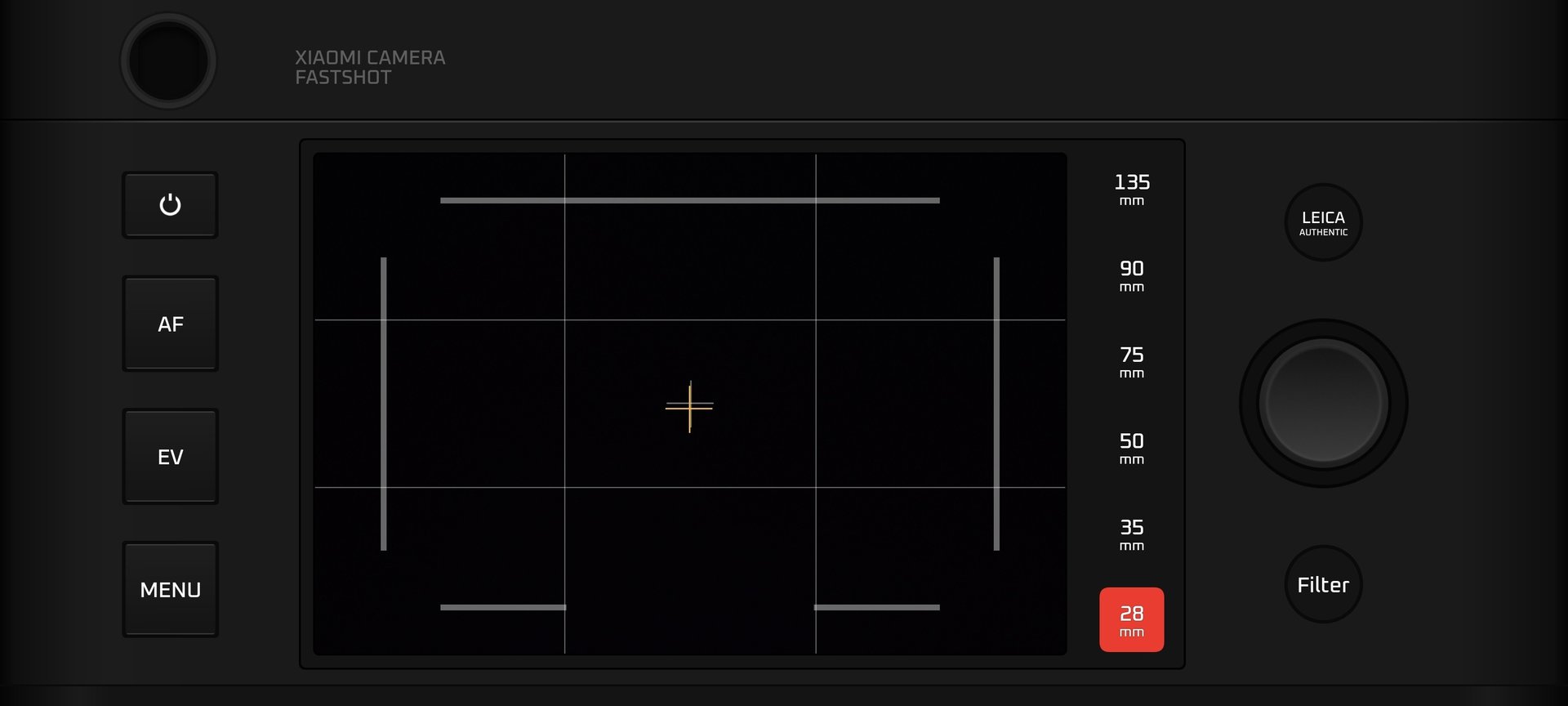The width and height of the screenshot is (1568, 706).
Task: Click the left vertical frame line
Action: (383, 404)
